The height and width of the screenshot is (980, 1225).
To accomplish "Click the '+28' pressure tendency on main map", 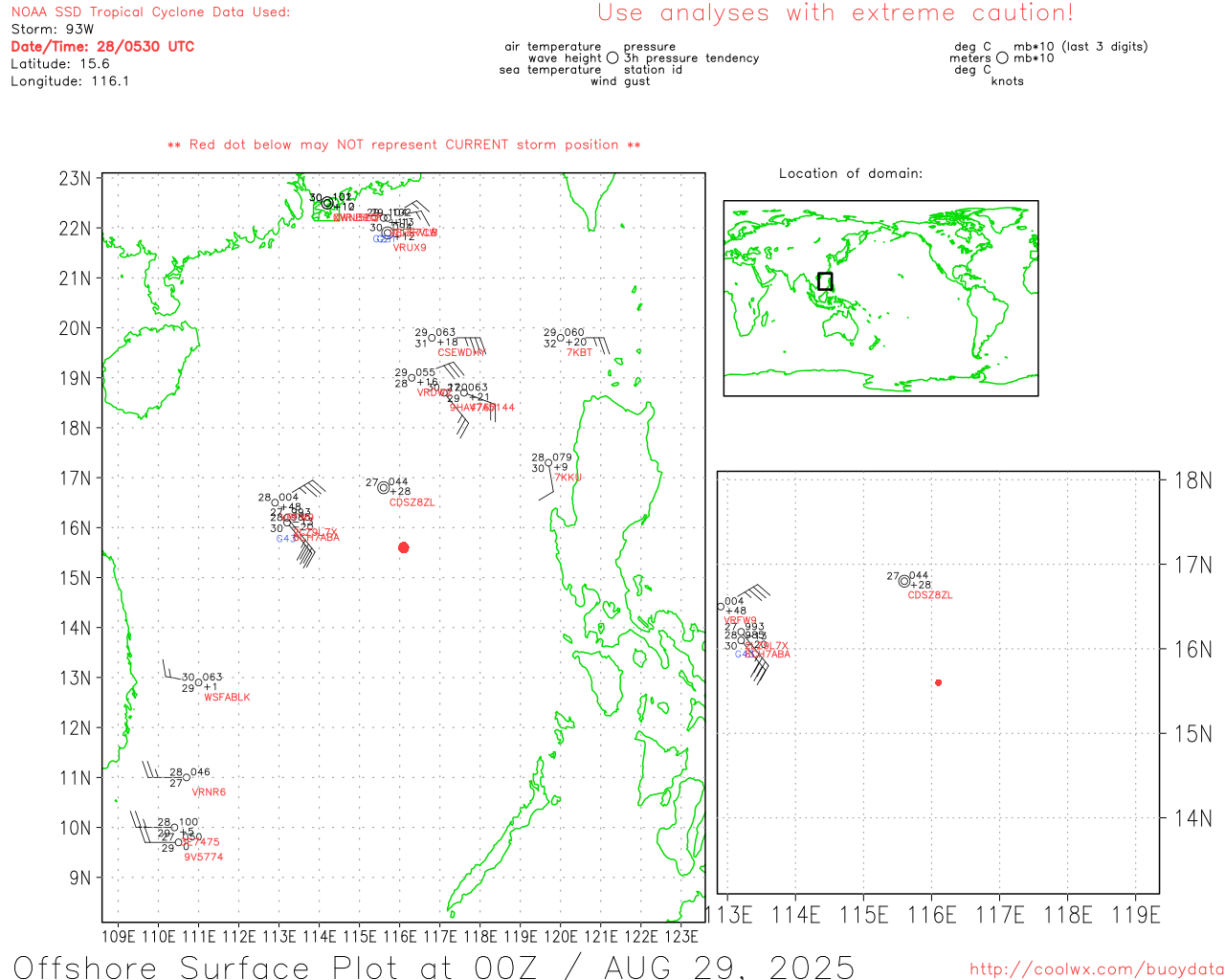I will (x=400, y=492).
